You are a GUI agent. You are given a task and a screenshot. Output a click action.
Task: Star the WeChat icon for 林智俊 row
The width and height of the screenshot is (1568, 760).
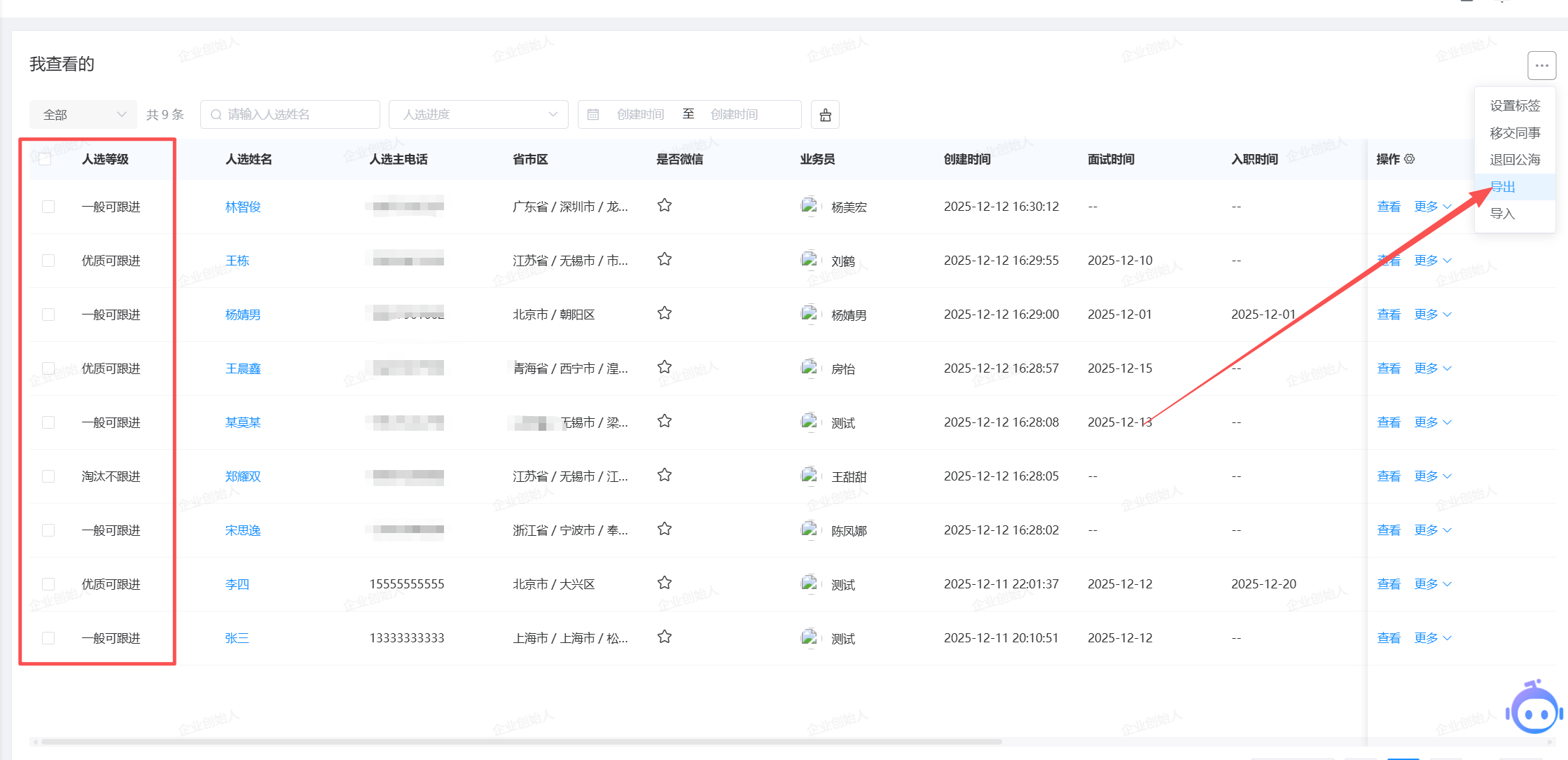(x=665, y=205)
